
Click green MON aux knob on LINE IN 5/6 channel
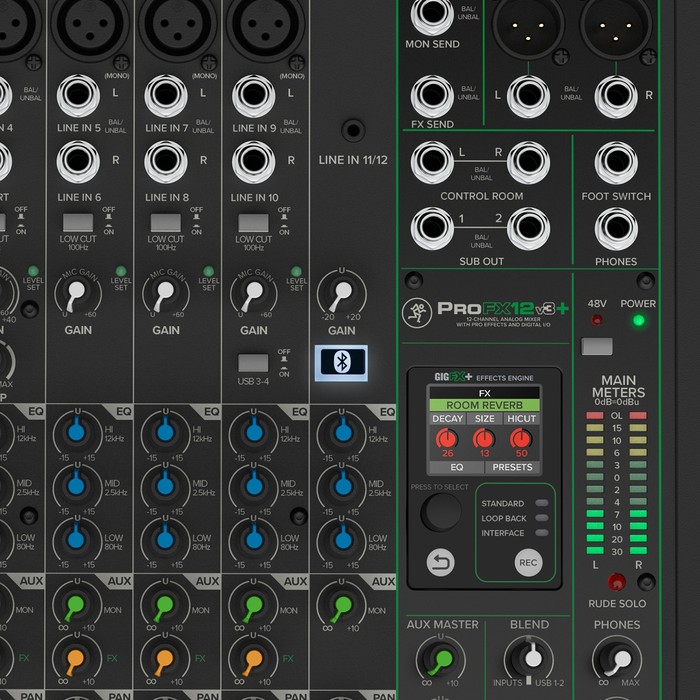click(x=76, y=605)
